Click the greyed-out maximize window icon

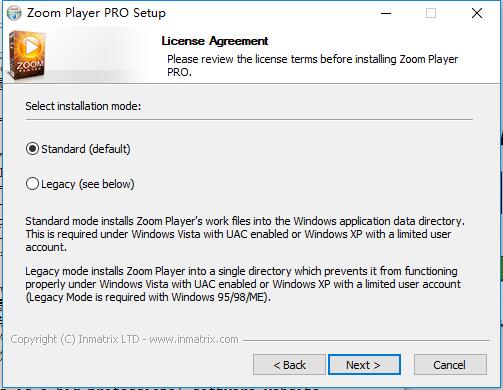431,13
